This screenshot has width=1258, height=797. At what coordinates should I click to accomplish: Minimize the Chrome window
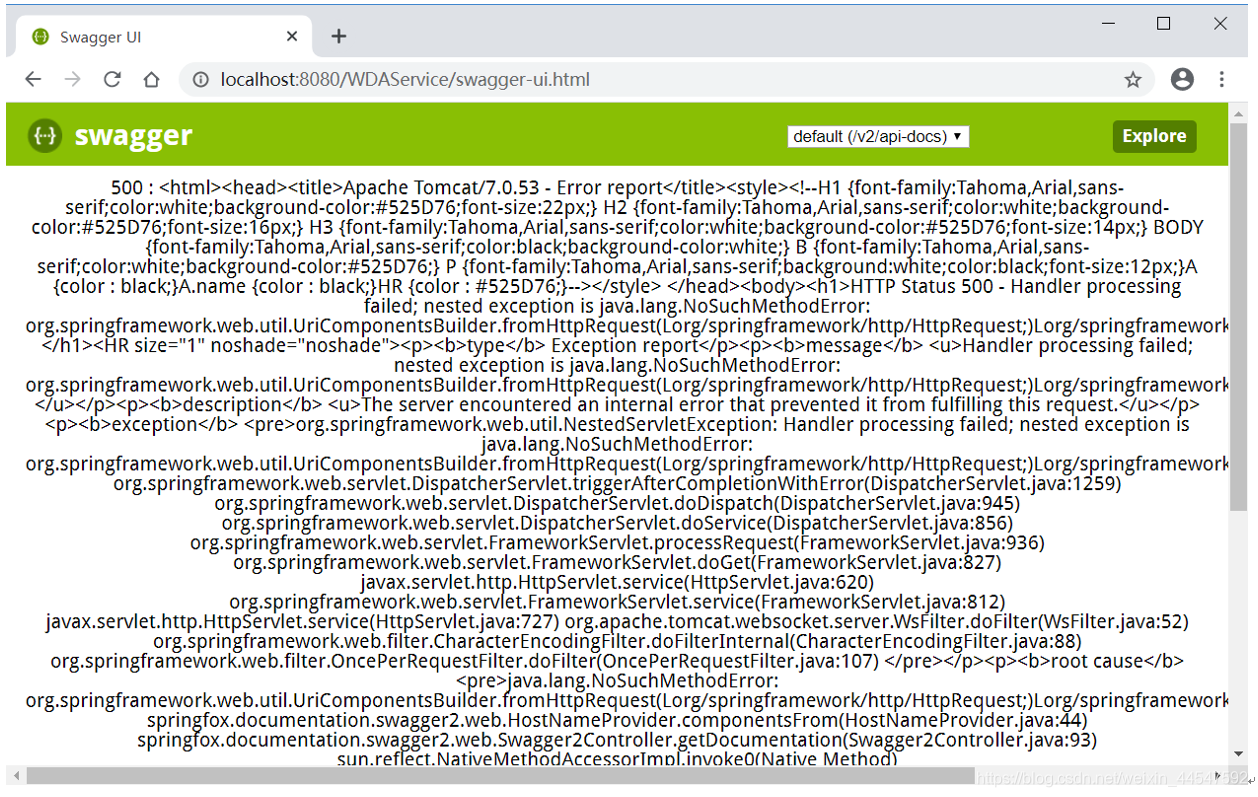click(1109, 24)
